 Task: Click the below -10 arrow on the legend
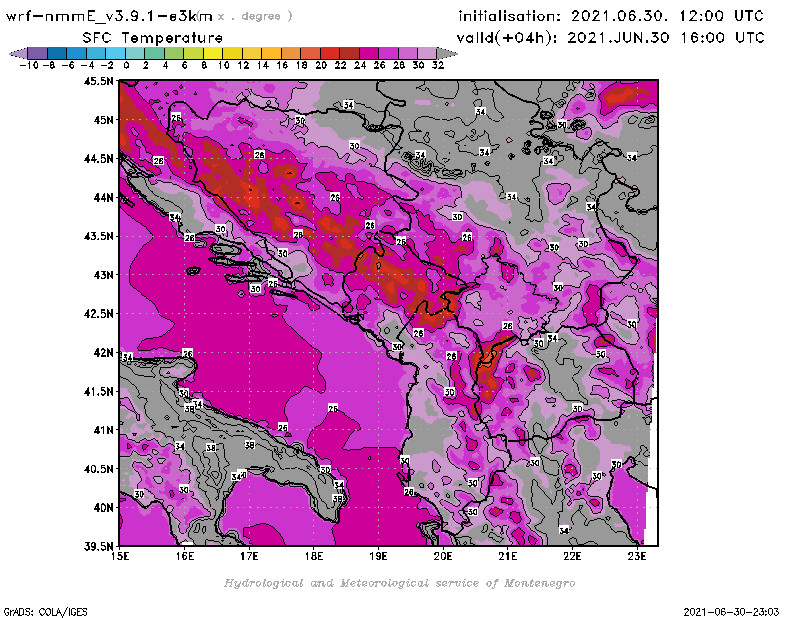coord(18,54)
